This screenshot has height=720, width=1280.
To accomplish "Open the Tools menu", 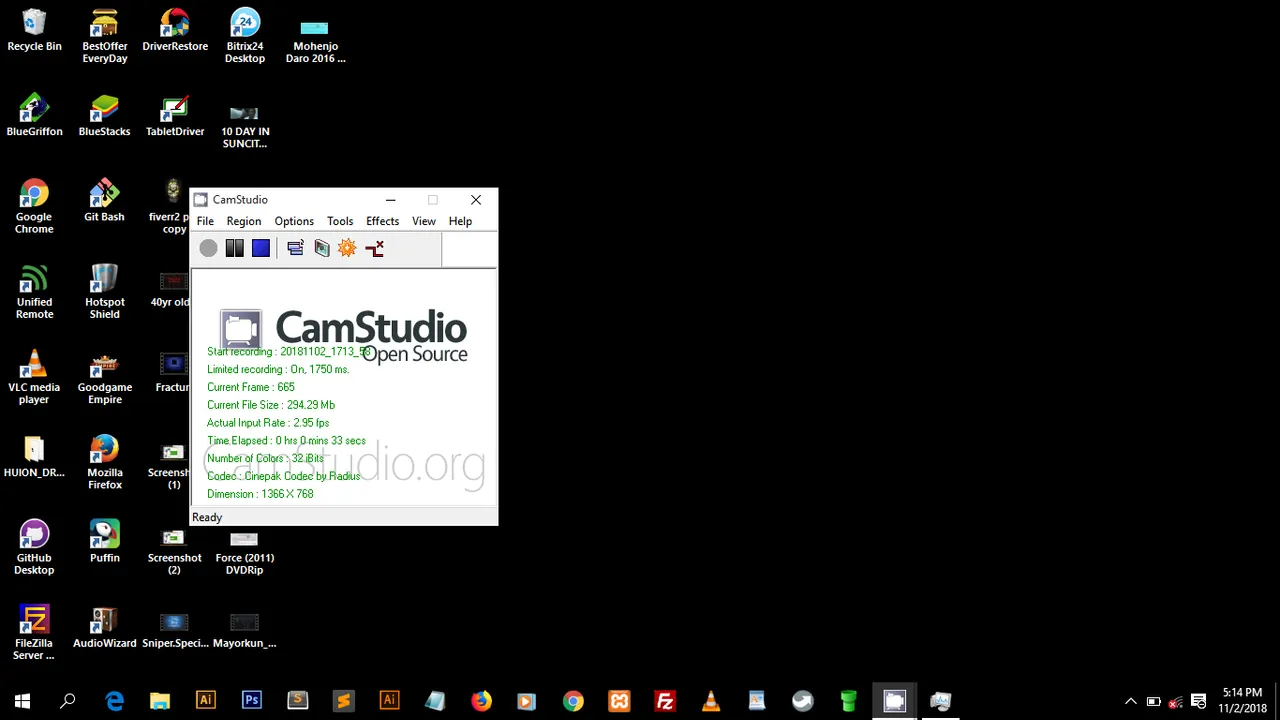I will coord(340,221).
